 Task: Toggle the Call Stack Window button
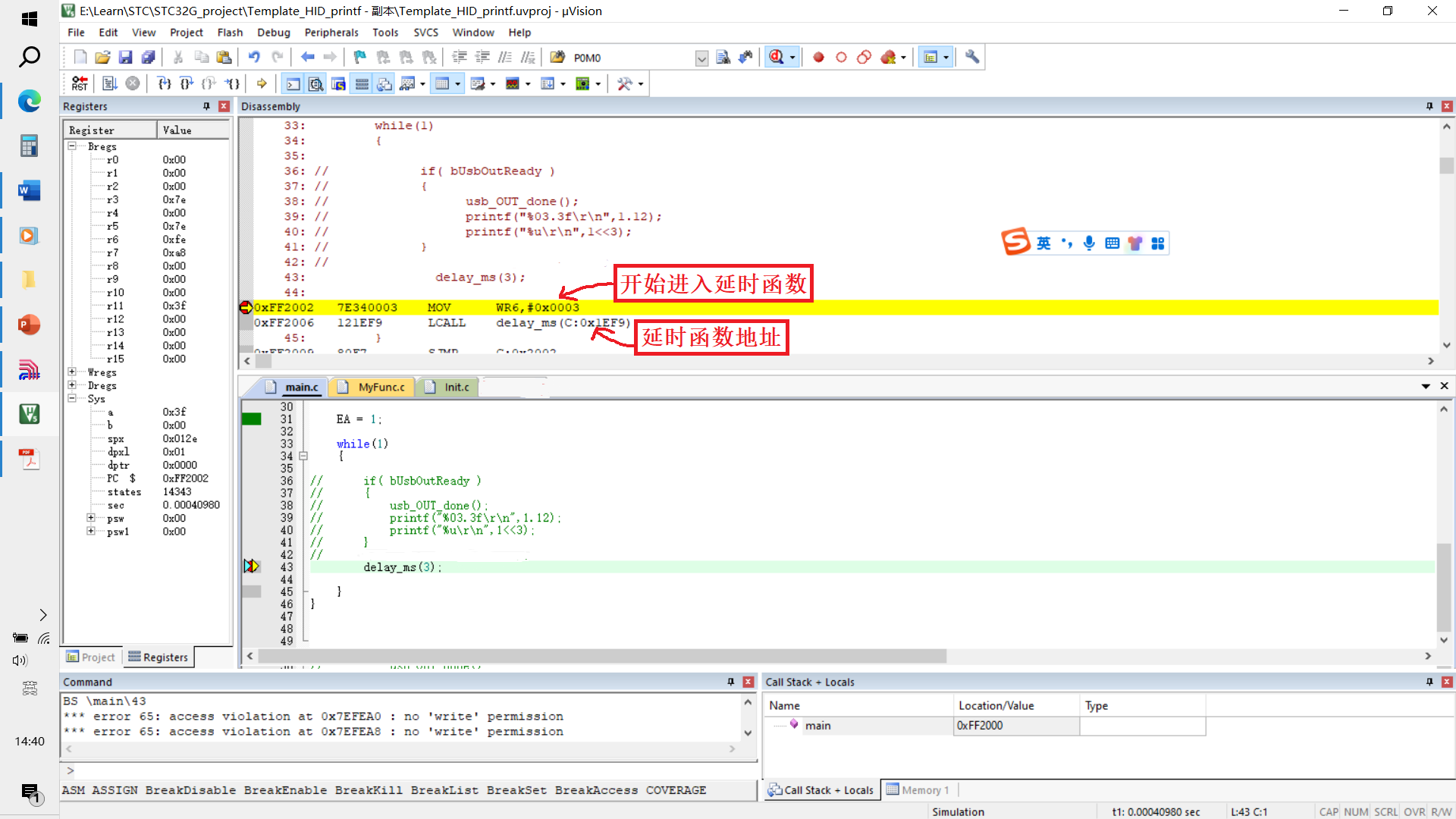point(384,83)
